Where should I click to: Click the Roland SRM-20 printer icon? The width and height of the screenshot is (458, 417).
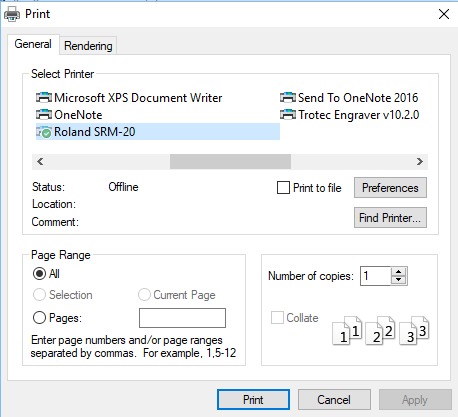point(44,132)
